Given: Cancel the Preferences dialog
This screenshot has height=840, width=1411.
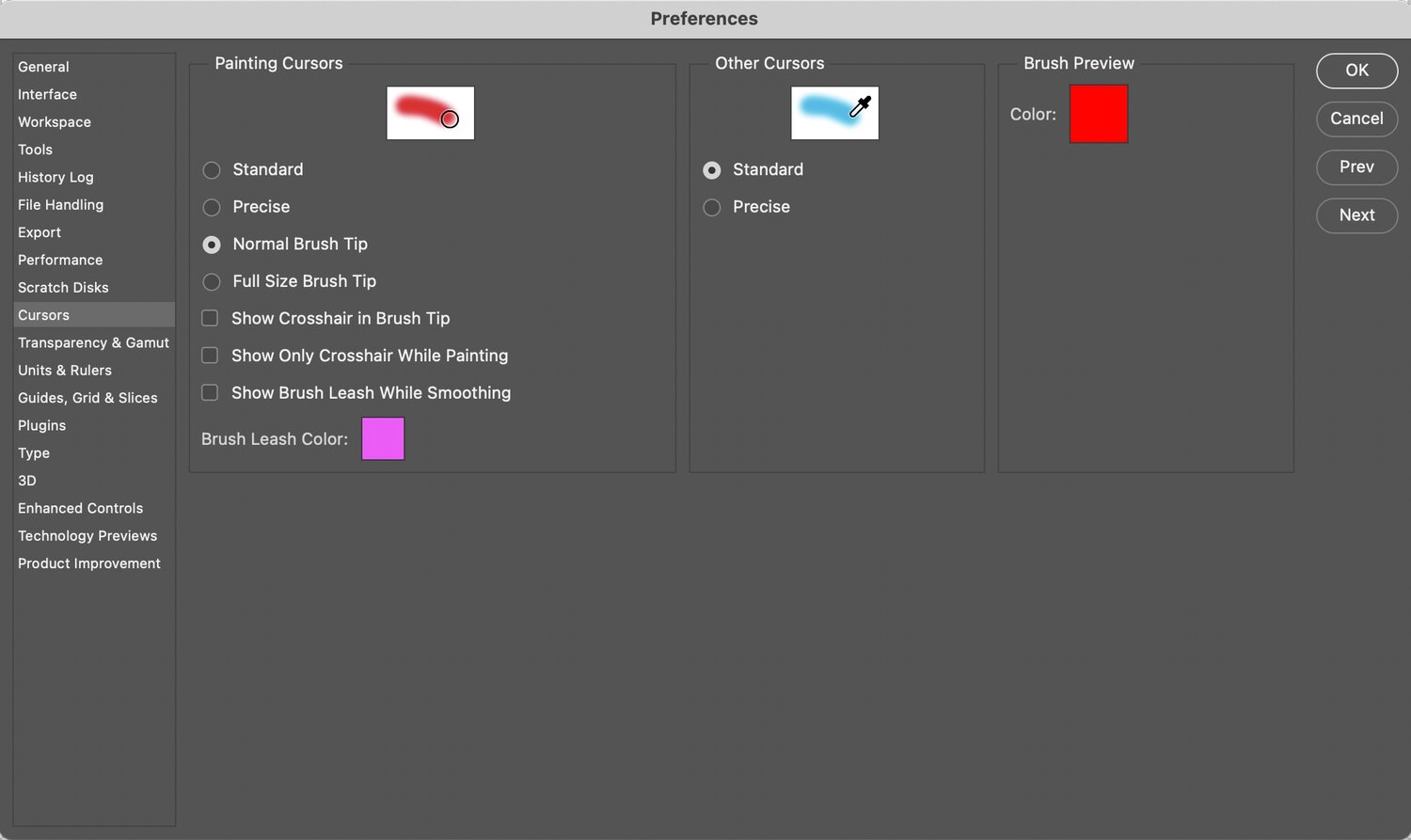Looking at the screenshot, I should pos(1356,119).
